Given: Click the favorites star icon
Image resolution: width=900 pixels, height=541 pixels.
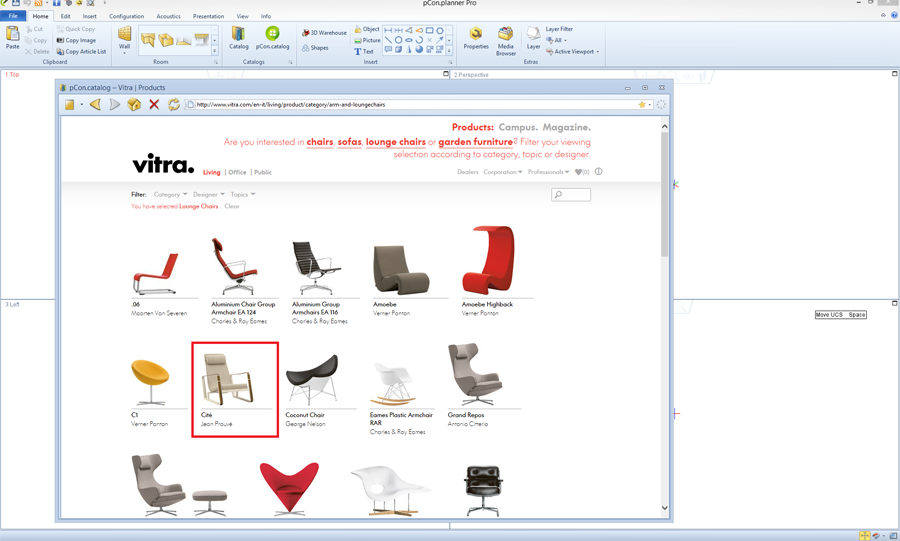Looking at the screenshot, I should [642, 104].
